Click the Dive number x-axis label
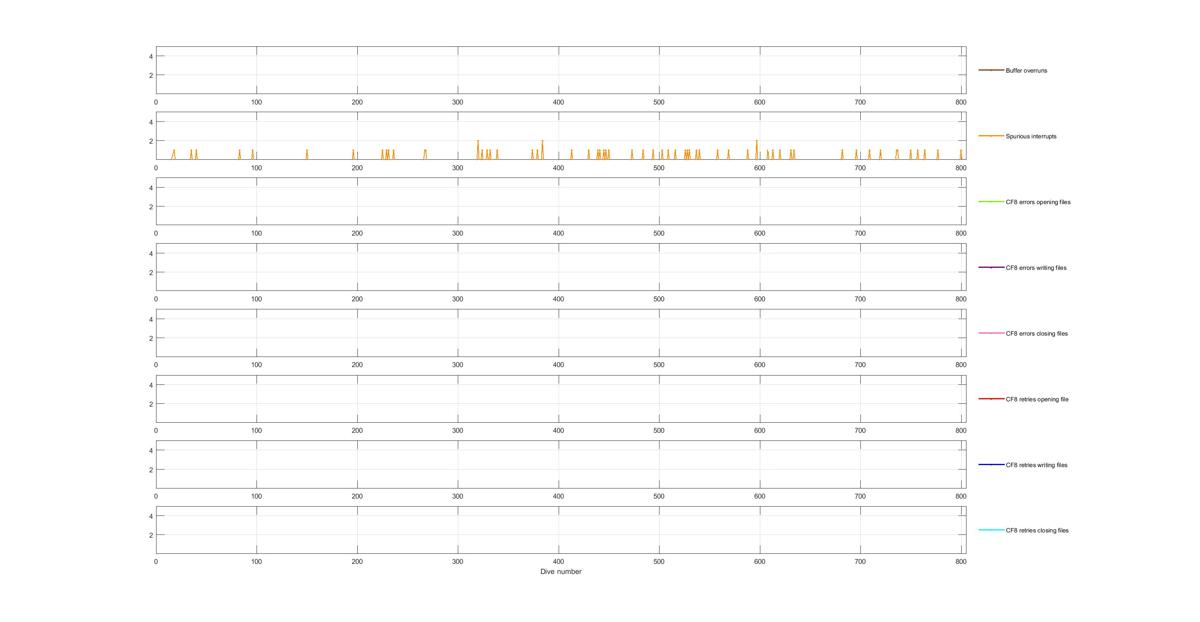 pyautogui.click(x=561, y=572)
